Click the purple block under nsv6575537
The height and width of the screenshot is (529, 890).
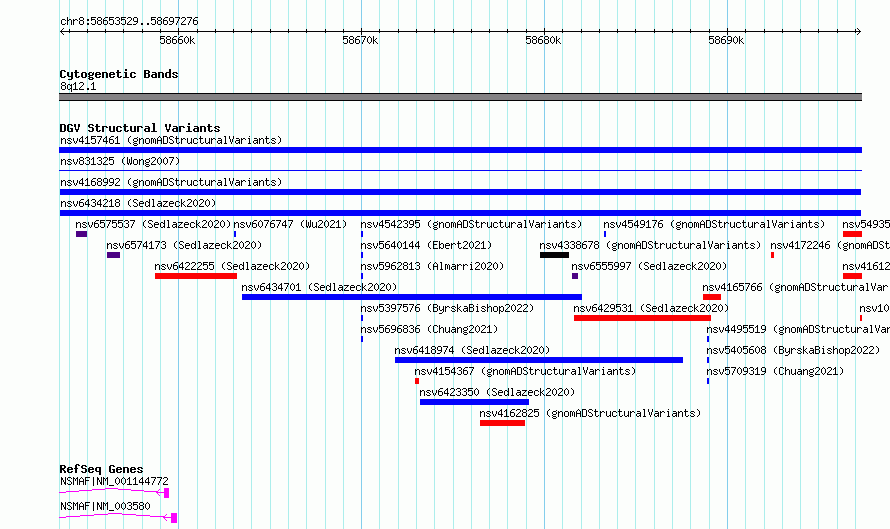[81, 234]
